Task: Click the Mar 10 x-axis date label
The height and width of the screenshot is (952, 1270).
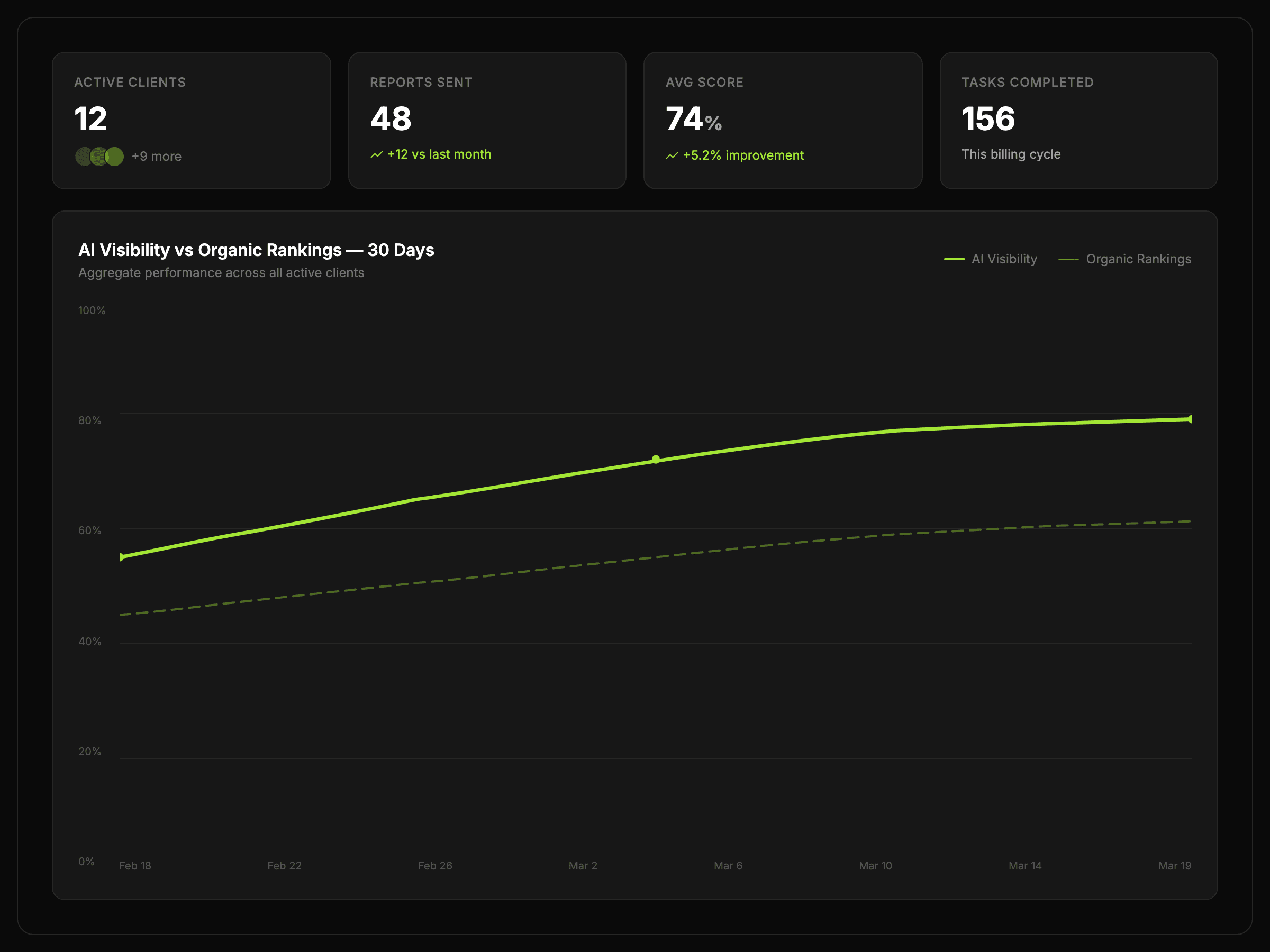Action: click(x=875, y=865)
